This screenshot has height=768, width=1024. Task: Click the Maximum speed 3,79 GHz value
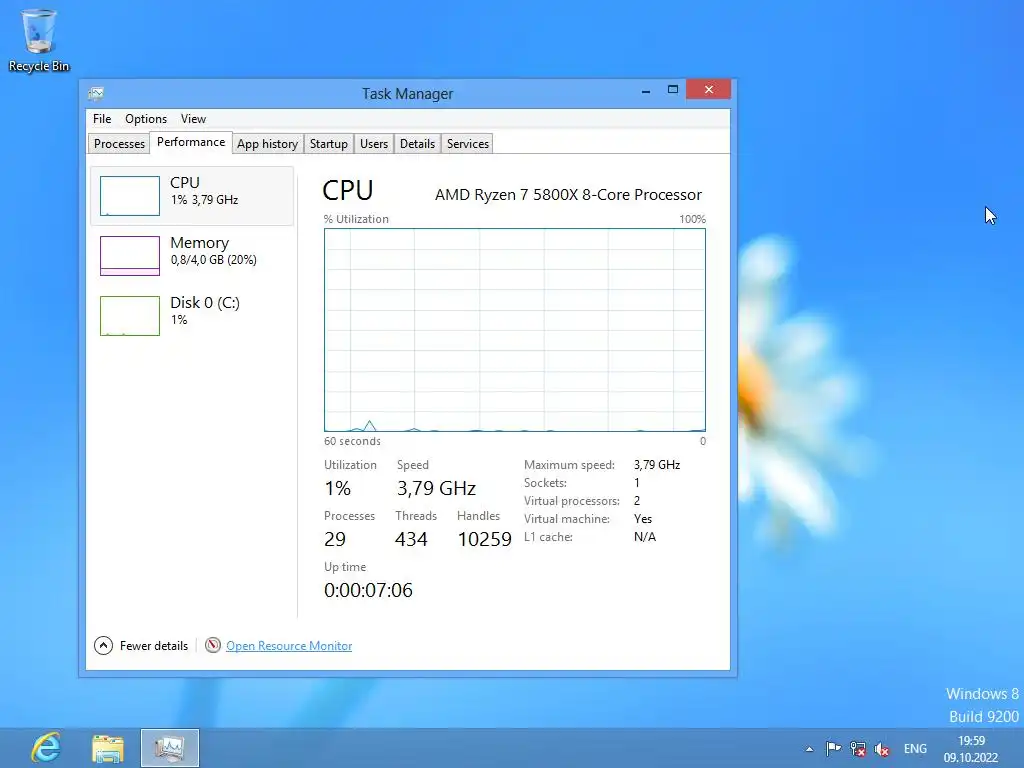[657, 465]
